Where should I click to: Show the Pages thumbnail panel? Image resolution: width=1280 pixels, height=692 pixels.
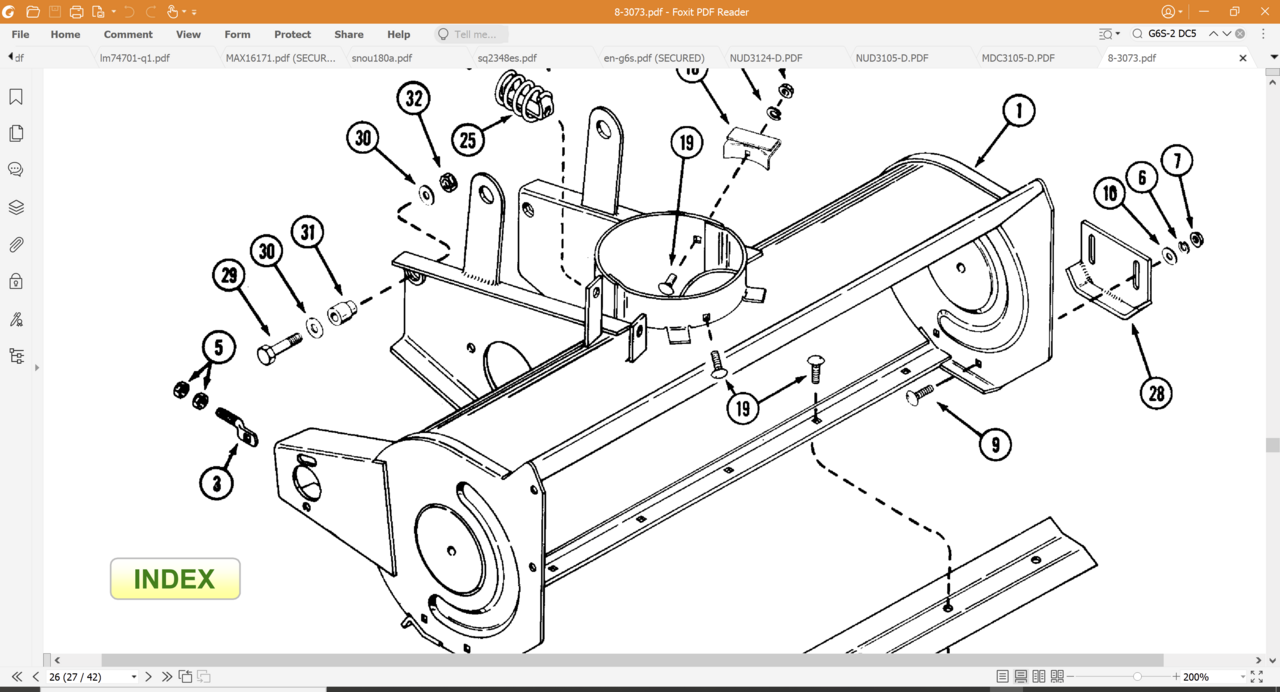click(x=16, y=134)
